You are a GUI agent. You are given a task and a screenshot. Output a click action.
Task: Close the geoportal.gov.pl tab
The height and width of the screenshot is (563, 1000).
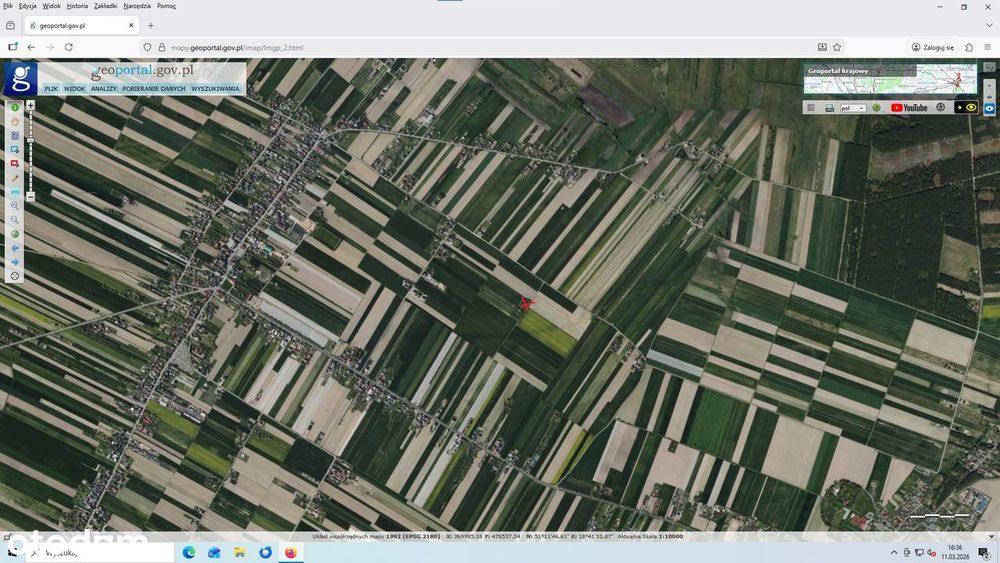131,26
